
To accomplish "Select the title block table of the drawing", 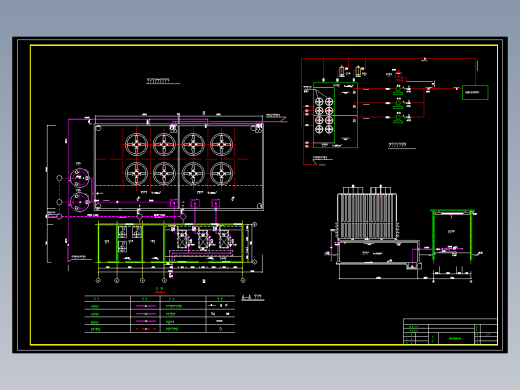I will pos(450,331).
